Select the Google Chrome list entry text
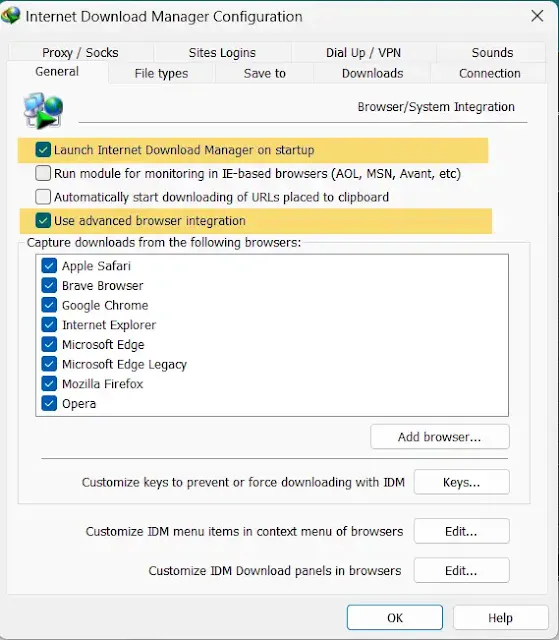 105,305
